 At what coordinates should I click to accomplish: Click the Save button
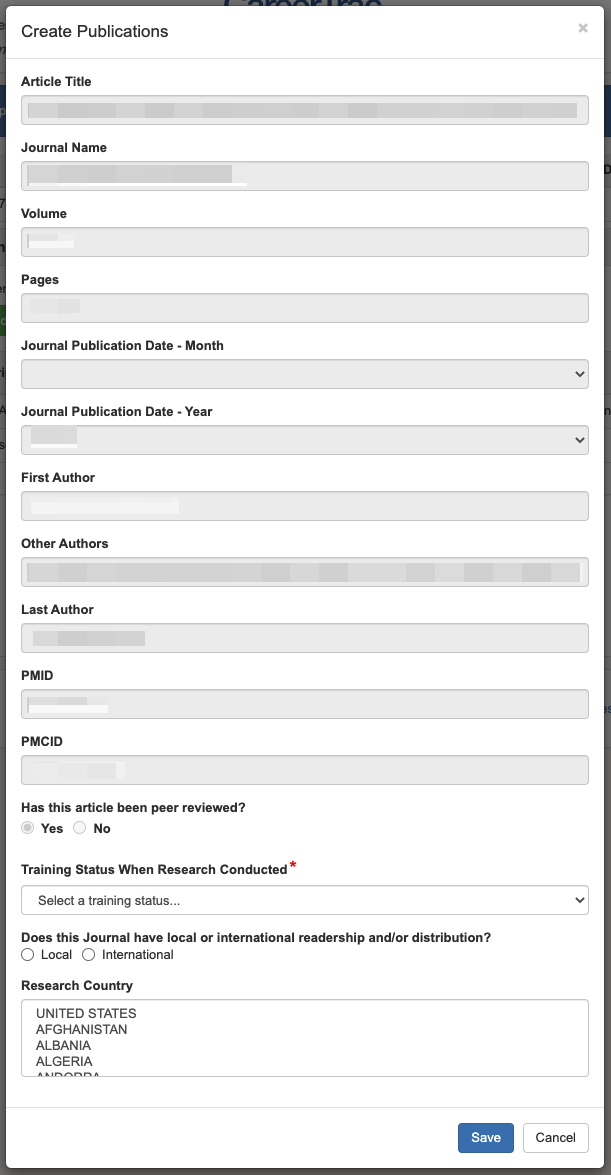click(x=486, y=1137)
